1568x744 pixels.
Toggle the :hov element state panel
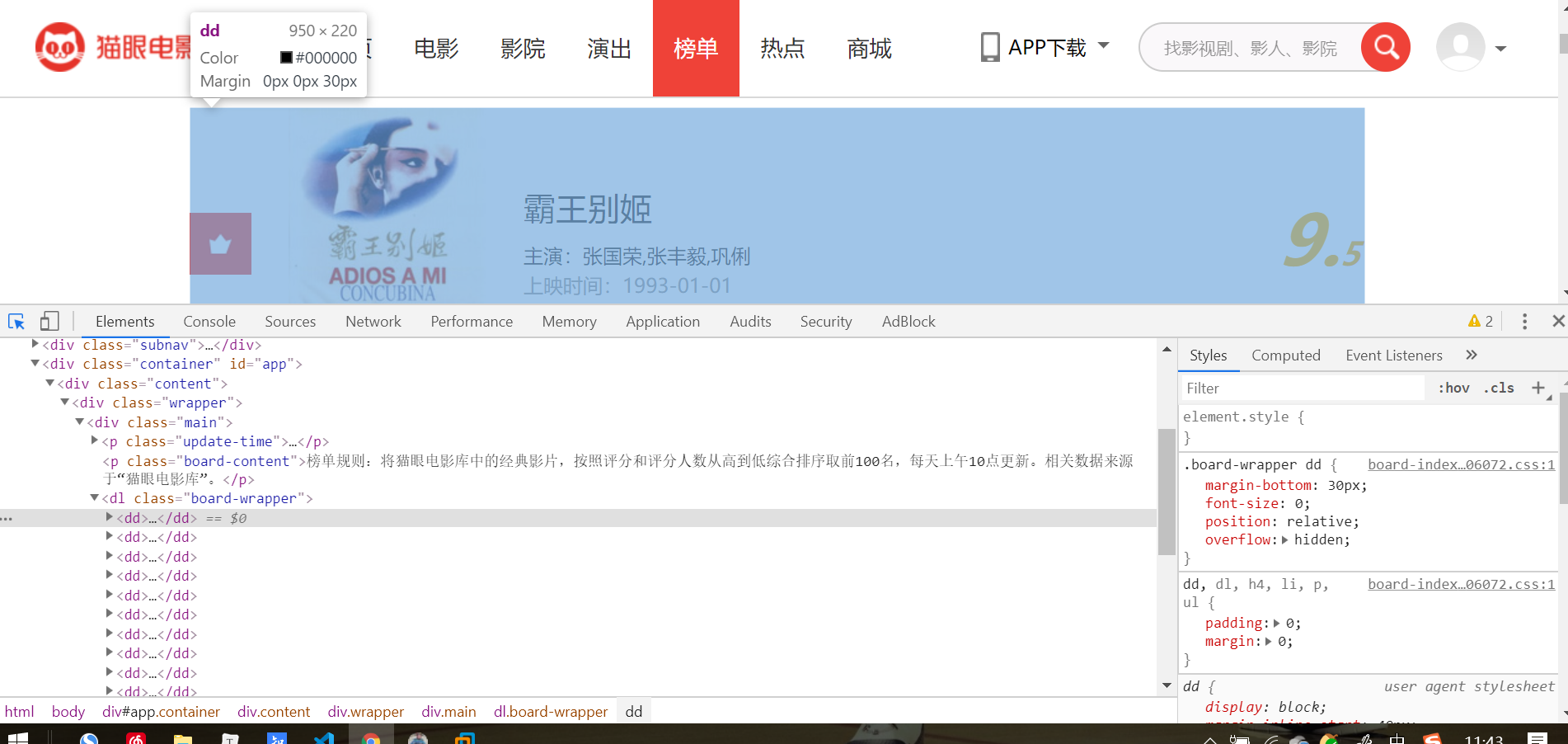(1453, 388)
